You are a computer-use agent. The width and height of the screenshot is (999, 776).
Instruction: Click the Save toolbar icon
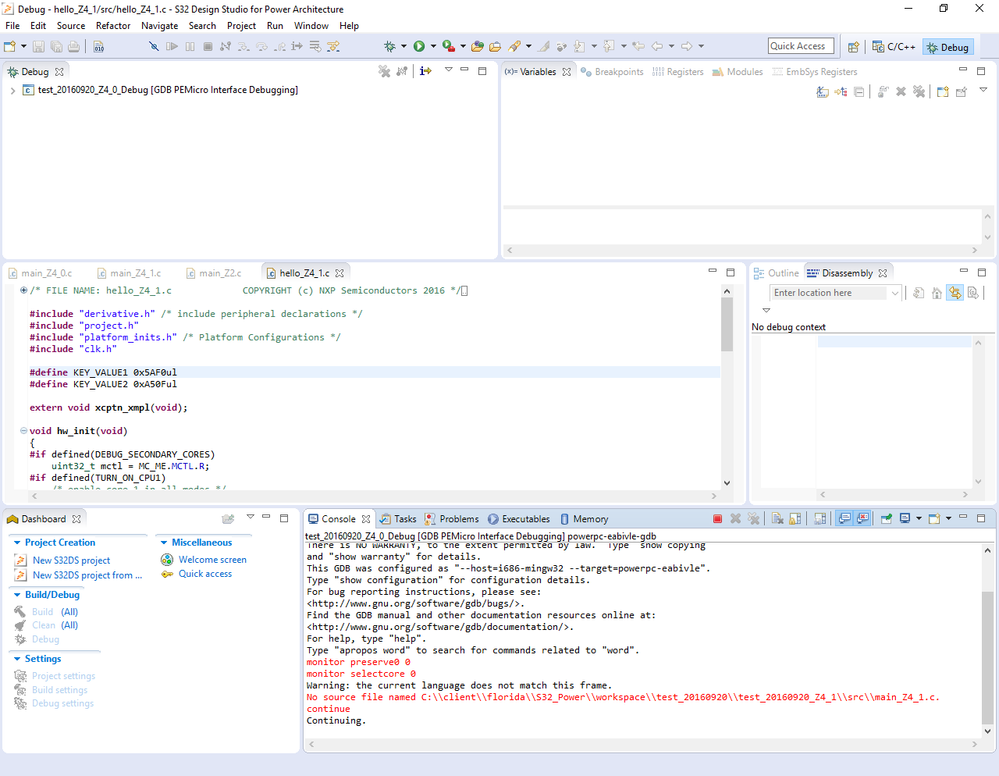click(38, 47)
